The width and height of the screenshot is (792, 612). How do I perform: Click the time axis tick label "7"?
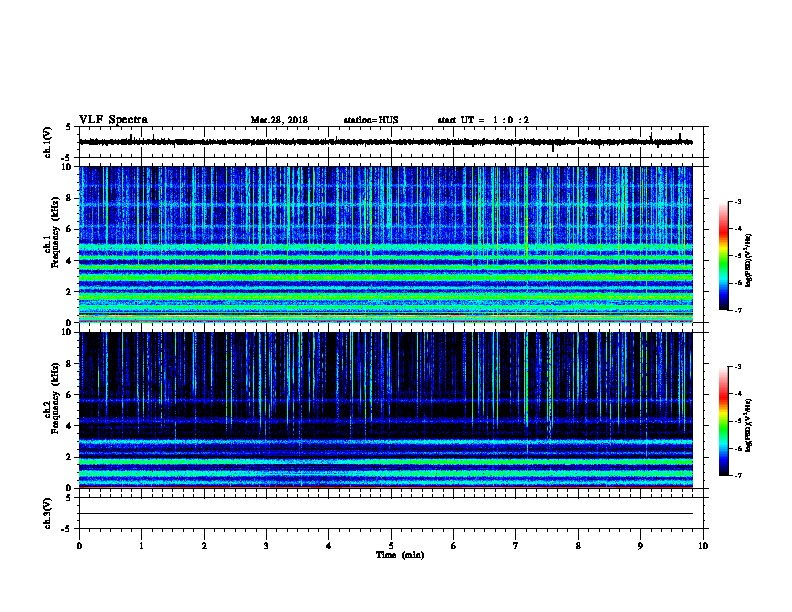pyautogui.click(x=516, y=545)
